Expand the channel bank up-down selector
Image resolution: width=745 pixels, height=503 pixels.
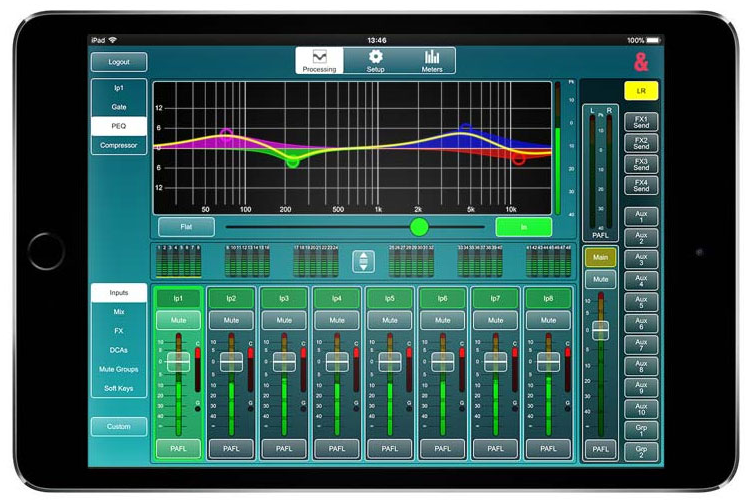click(x=363, y=262)
